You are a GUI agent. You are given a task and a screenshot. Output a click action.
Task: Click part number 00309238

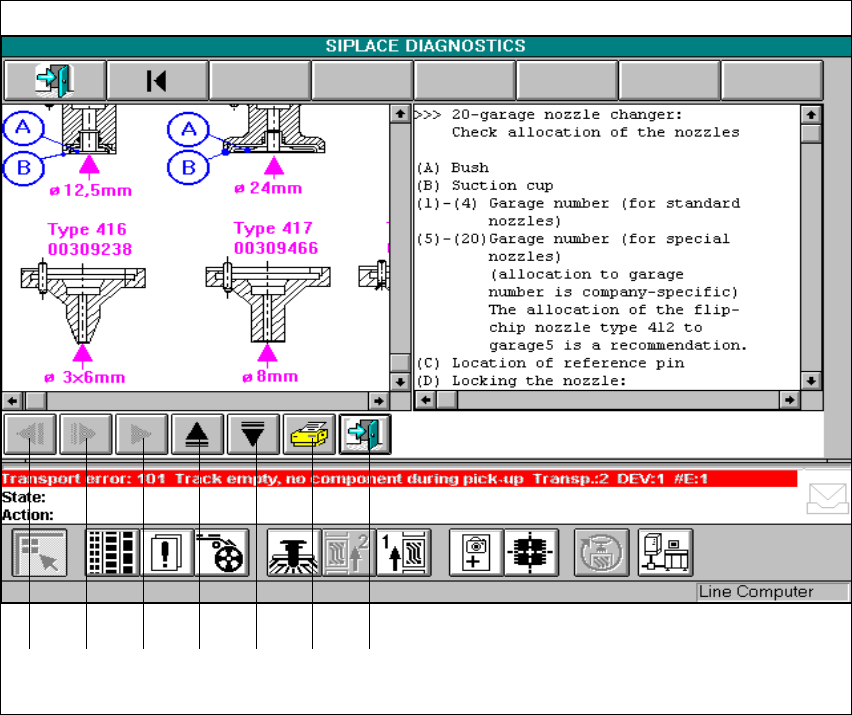tap(90, 249)
